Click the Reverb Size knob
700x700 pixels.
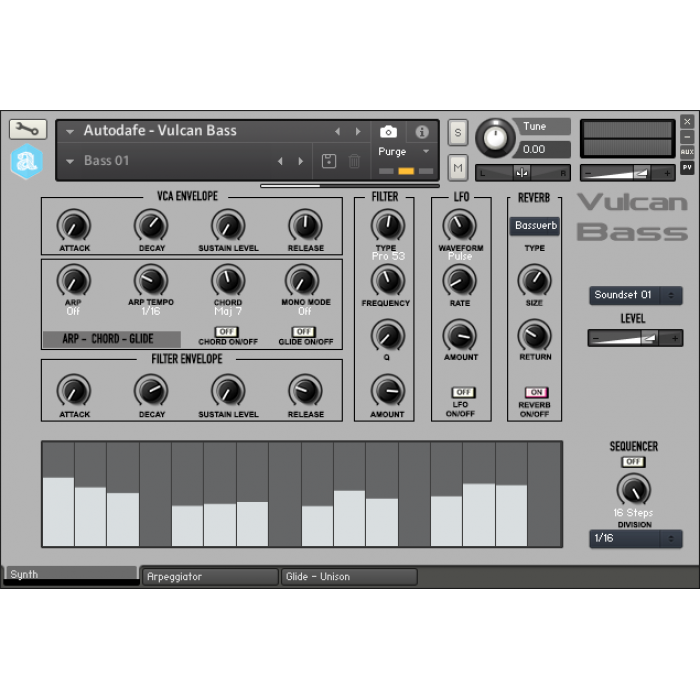534,281
